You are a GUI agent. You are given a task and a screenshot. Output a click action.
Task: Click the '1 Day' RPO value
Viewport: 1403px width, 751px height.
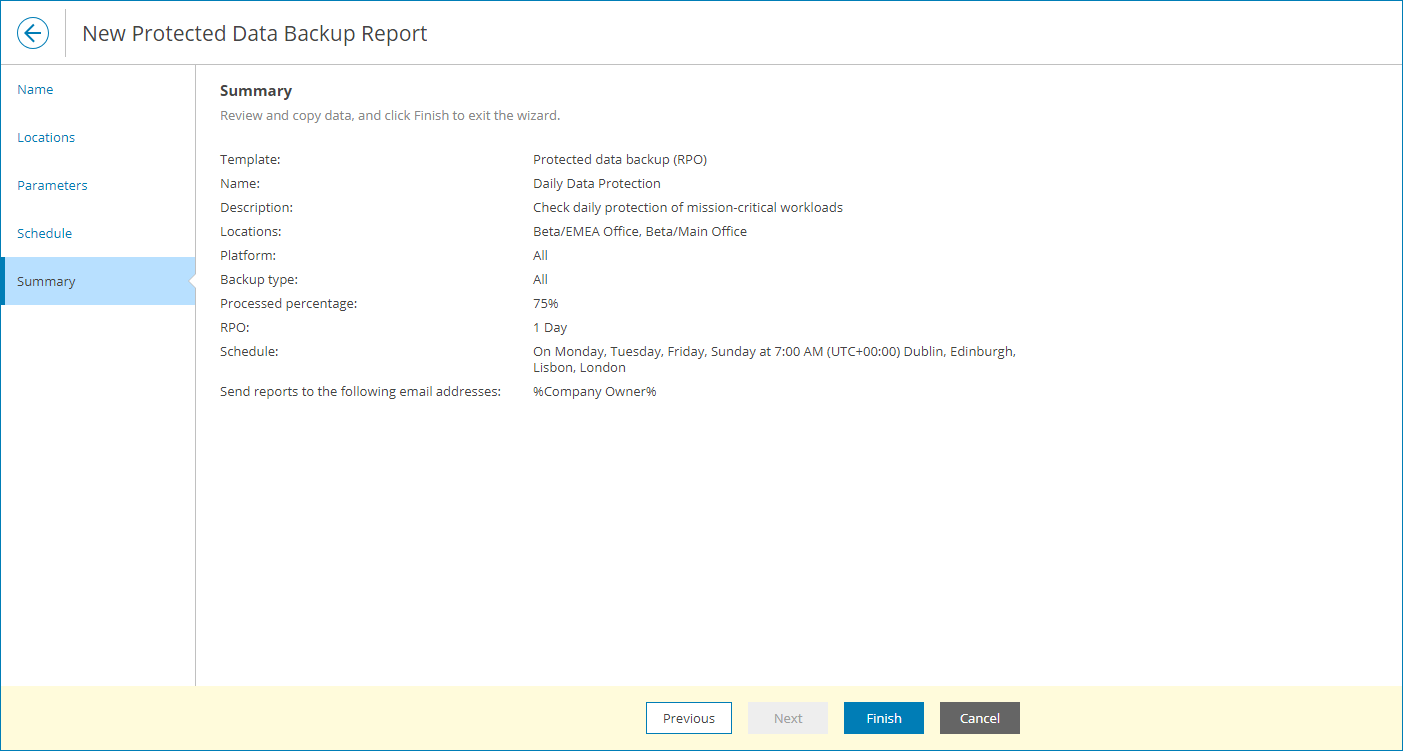tap(550, 327)
